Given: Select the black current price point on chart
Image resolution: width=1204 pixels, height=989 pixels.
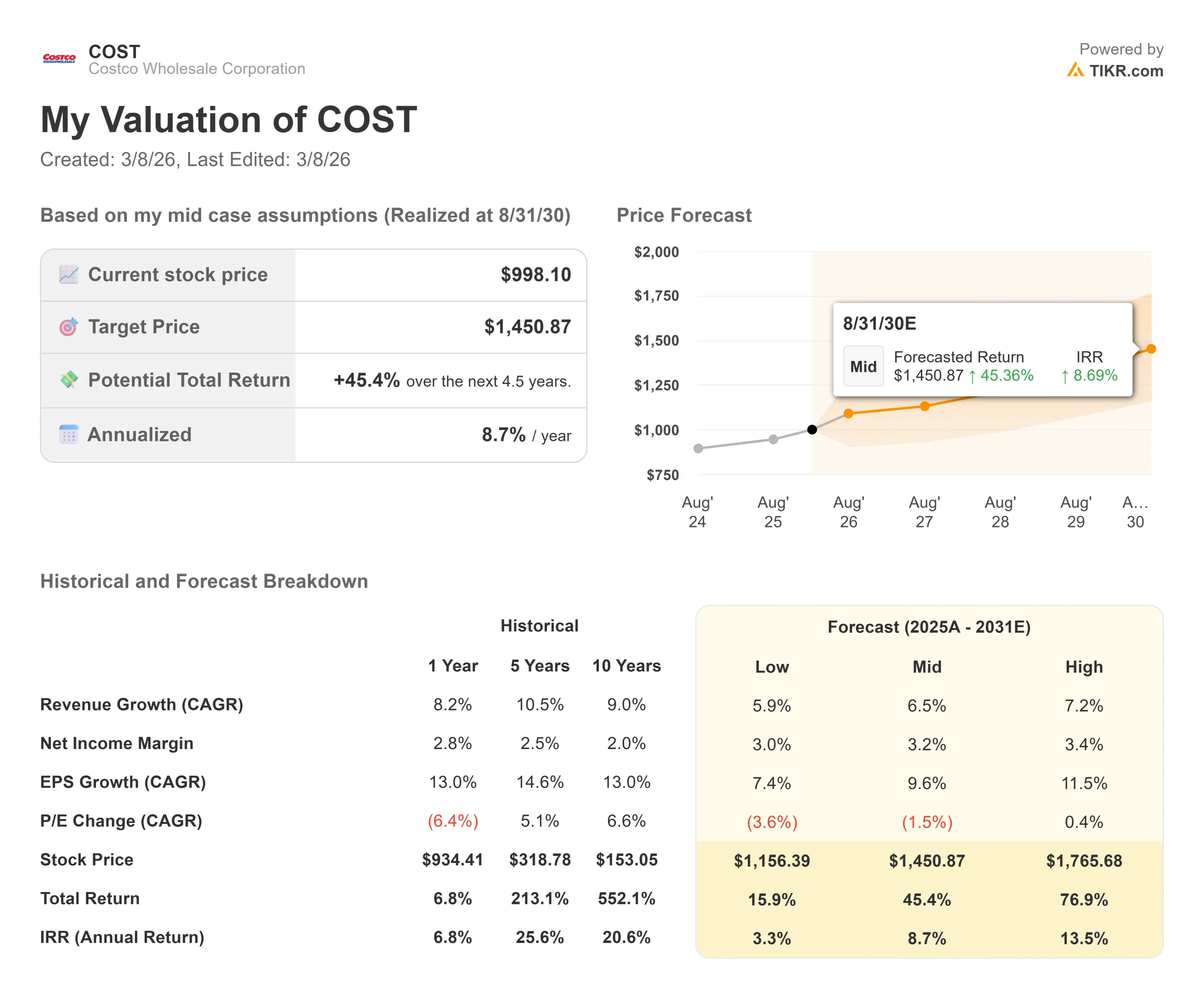Looking at the screenshot, I should 812,430.
